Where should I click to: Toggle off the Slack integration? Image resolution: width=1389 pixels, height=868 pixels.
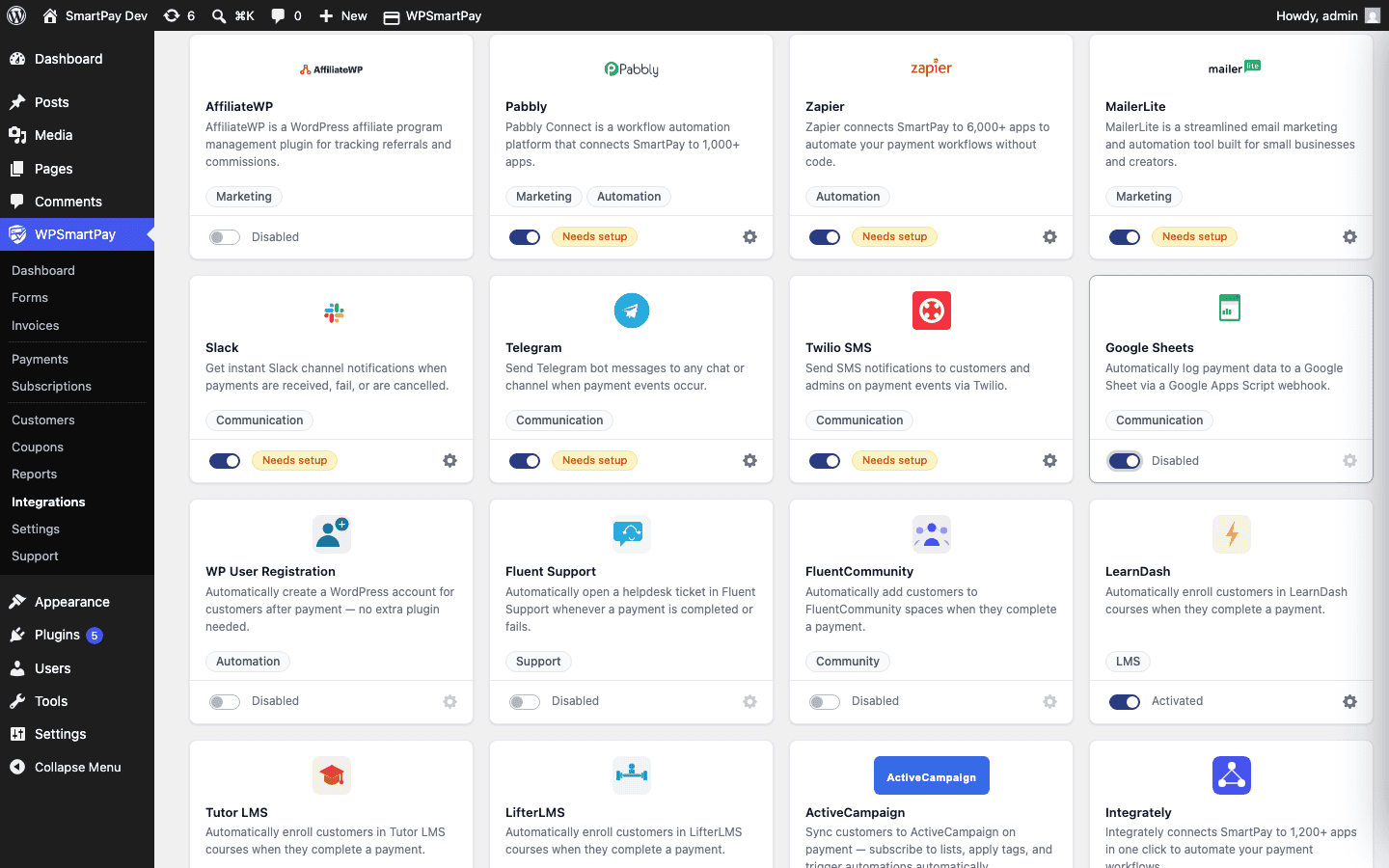point(225,461)
